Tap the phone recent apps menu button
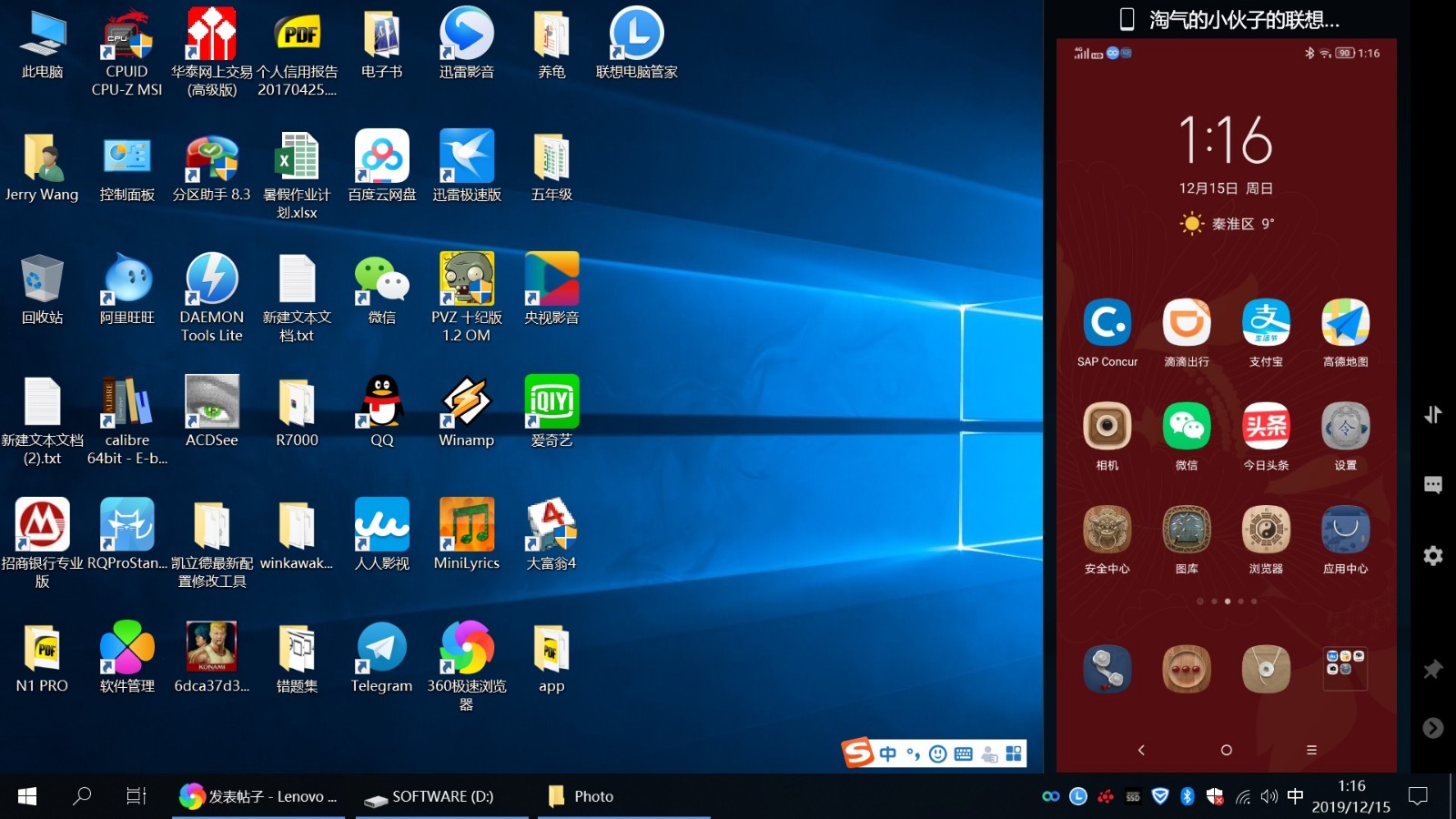 pos(1311,750)
